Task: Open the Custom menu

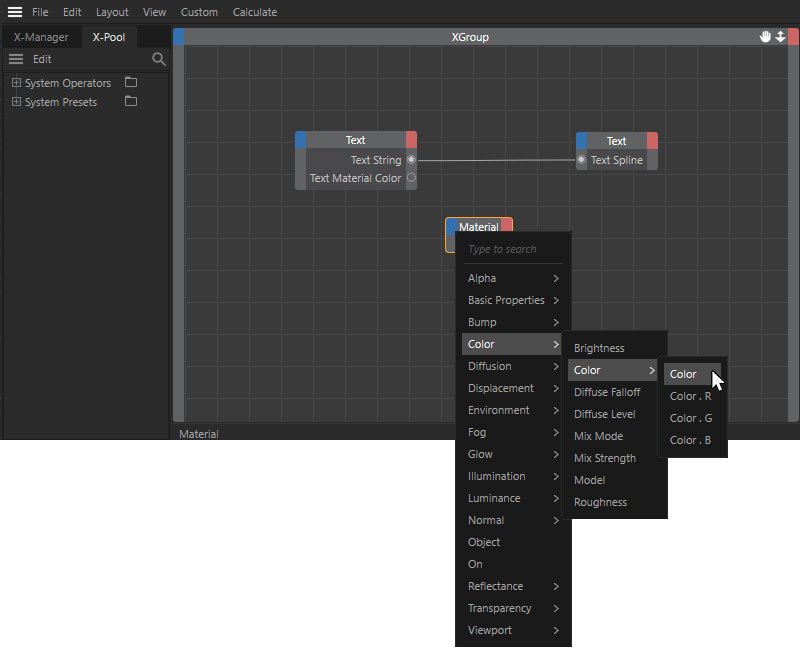Action: click(199, 11)
